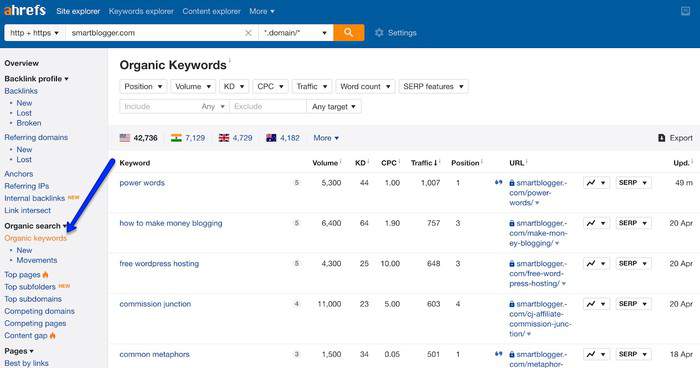Click the top-right notification icon
Viewport: 700px width, 368px height.
pyautogui.click(x=685, y=11)
